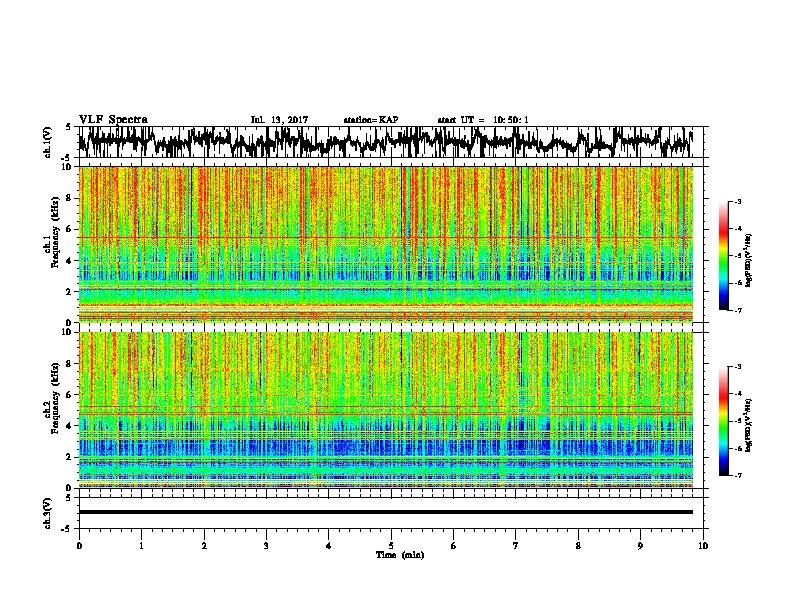Select the date label "Jul 13, 2017"
Viewport: 792px width, 612px height.
(279, 120)
